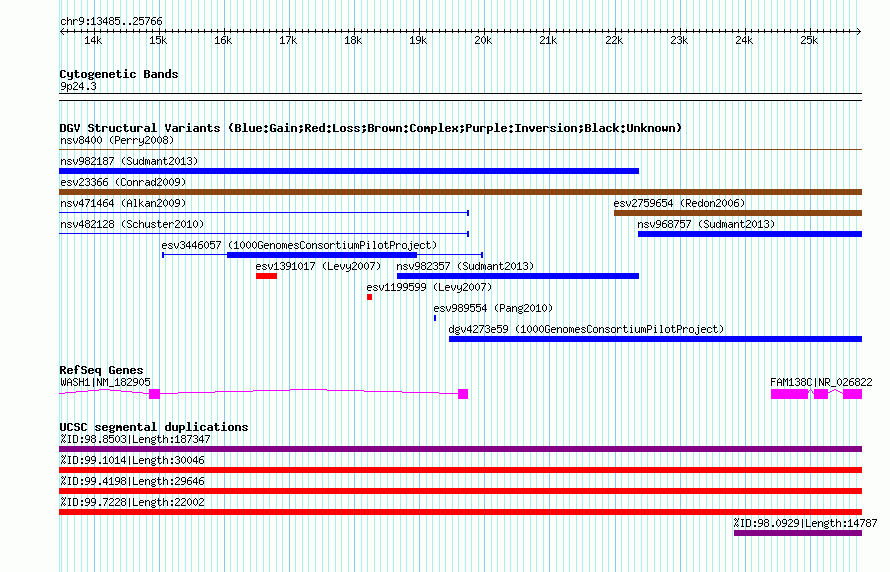This screenshot has height=572, width=890.
Task: Select the esv3446057 thick blue bar
Action: coord(322,255)
